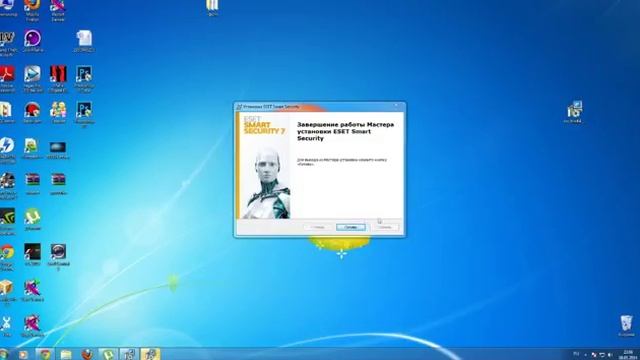Select the black square icon beside Chrome shortcut
Screen dimensions: 640x360
tap(32, 252)
